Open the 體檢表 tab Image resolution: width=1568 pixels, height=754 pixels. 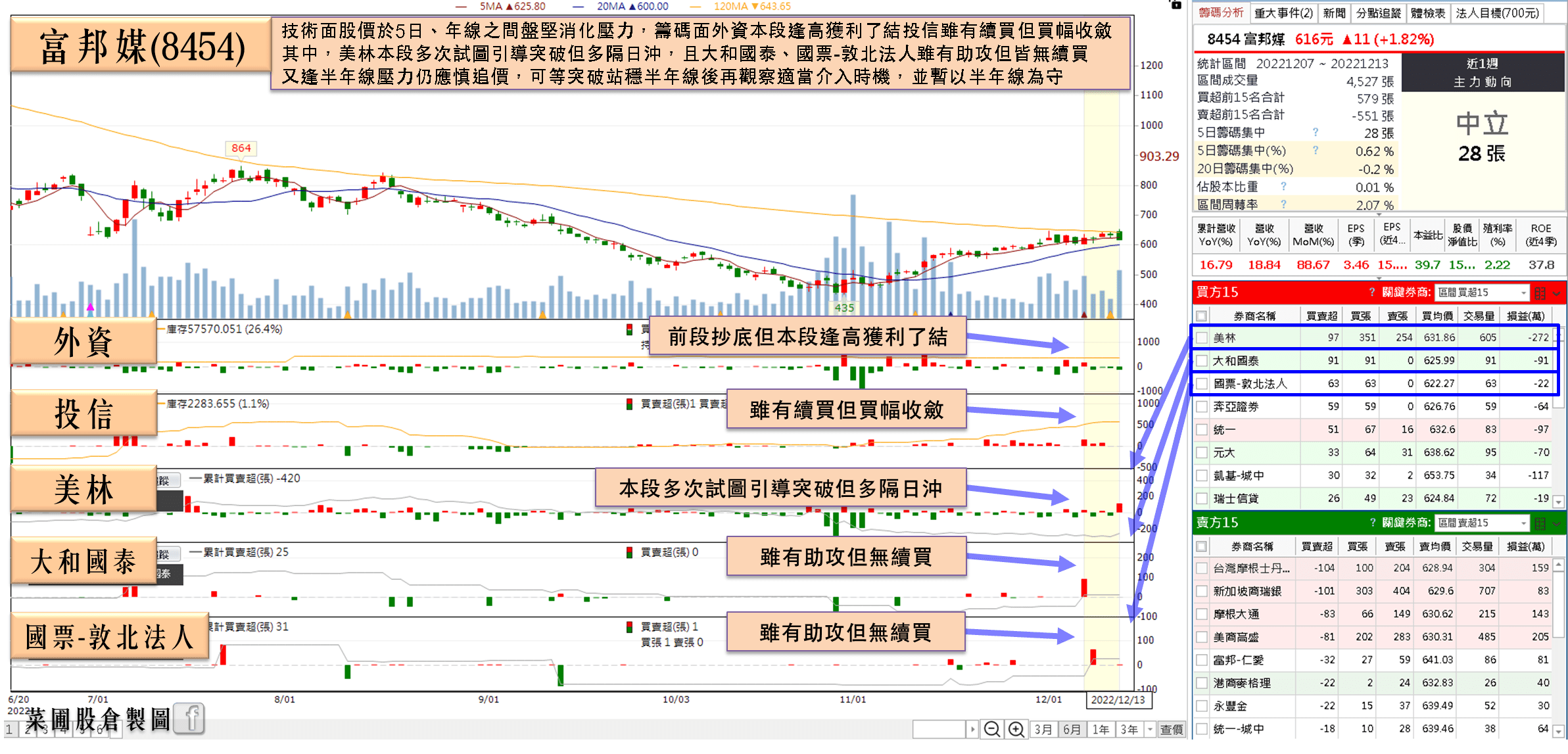coord(1428,13)
